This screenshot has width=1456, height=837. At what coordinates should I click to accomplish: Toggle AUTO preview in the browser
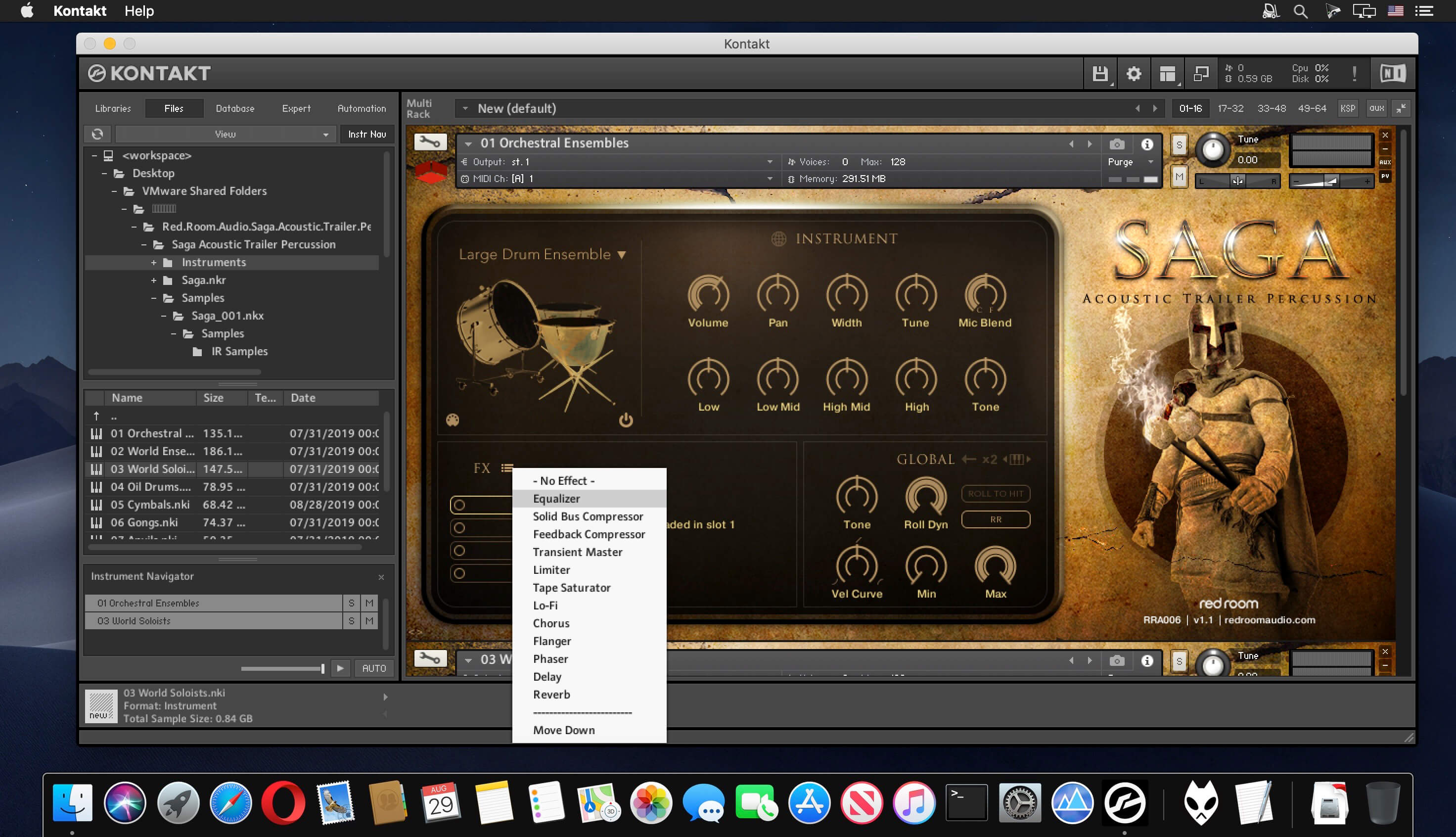[x=374, y=668]
